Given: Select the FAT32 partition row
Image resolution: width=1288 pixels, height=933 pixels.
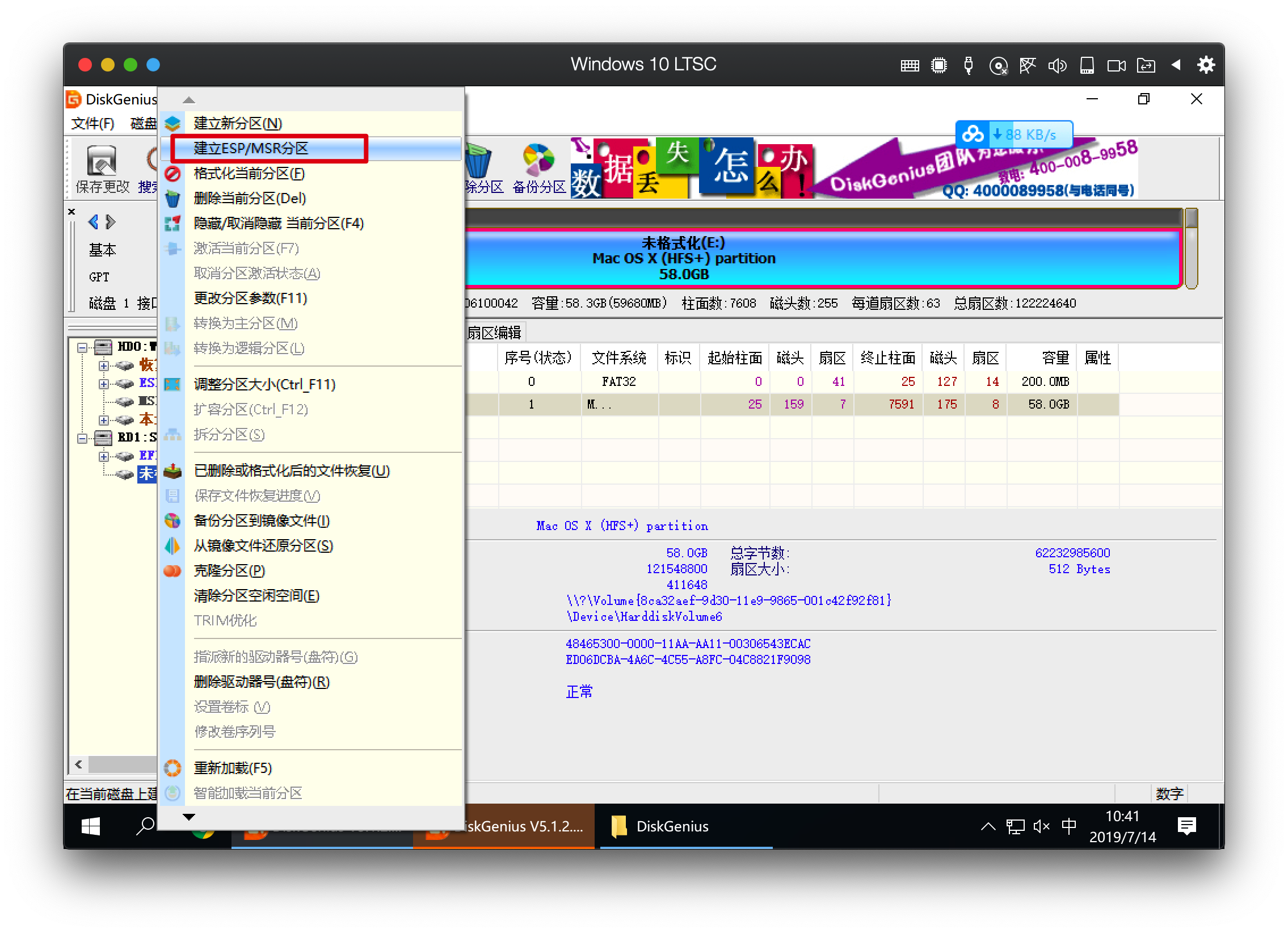Looking at the screenshot, I should (792, 381).
